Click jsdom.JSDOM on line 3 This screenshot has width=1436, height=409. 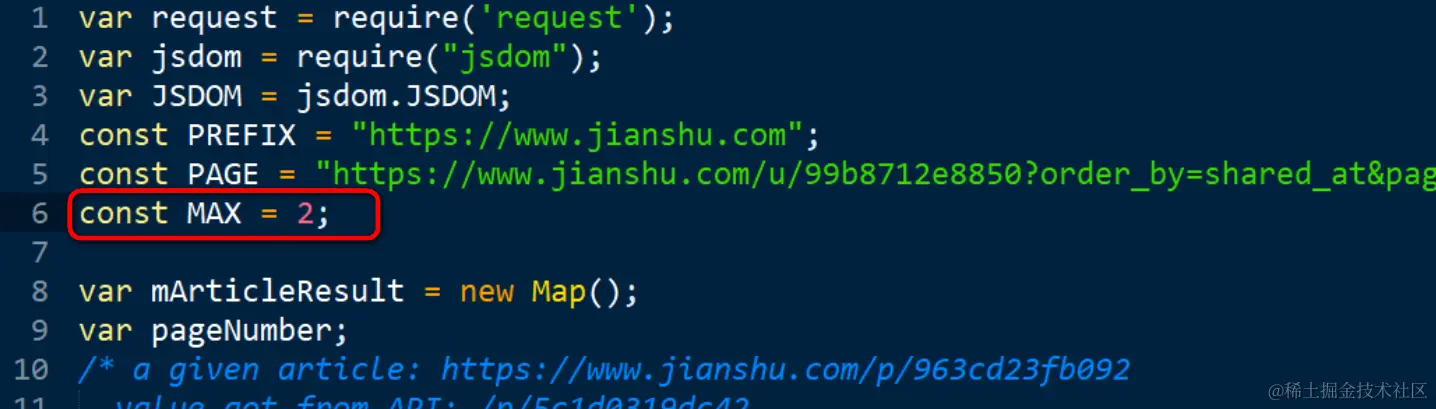point(404,96)
